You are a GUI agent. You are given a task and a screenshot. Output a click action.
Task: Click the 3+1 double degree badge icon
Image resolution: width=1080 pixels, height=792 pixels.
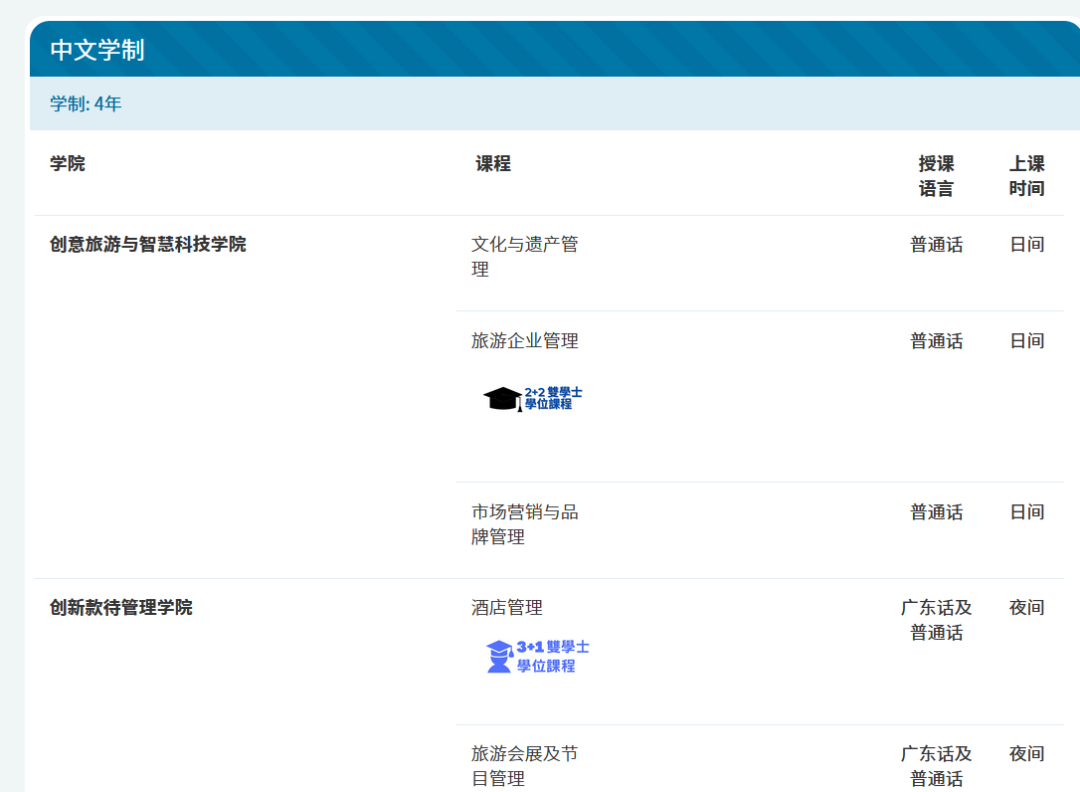pyautogui.click(x=537, y=656)
